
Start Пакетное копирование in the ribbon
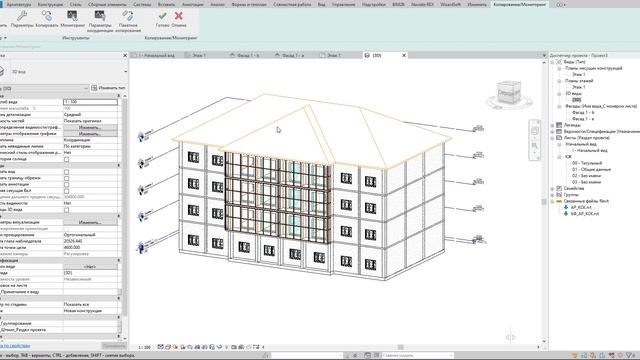128,21
